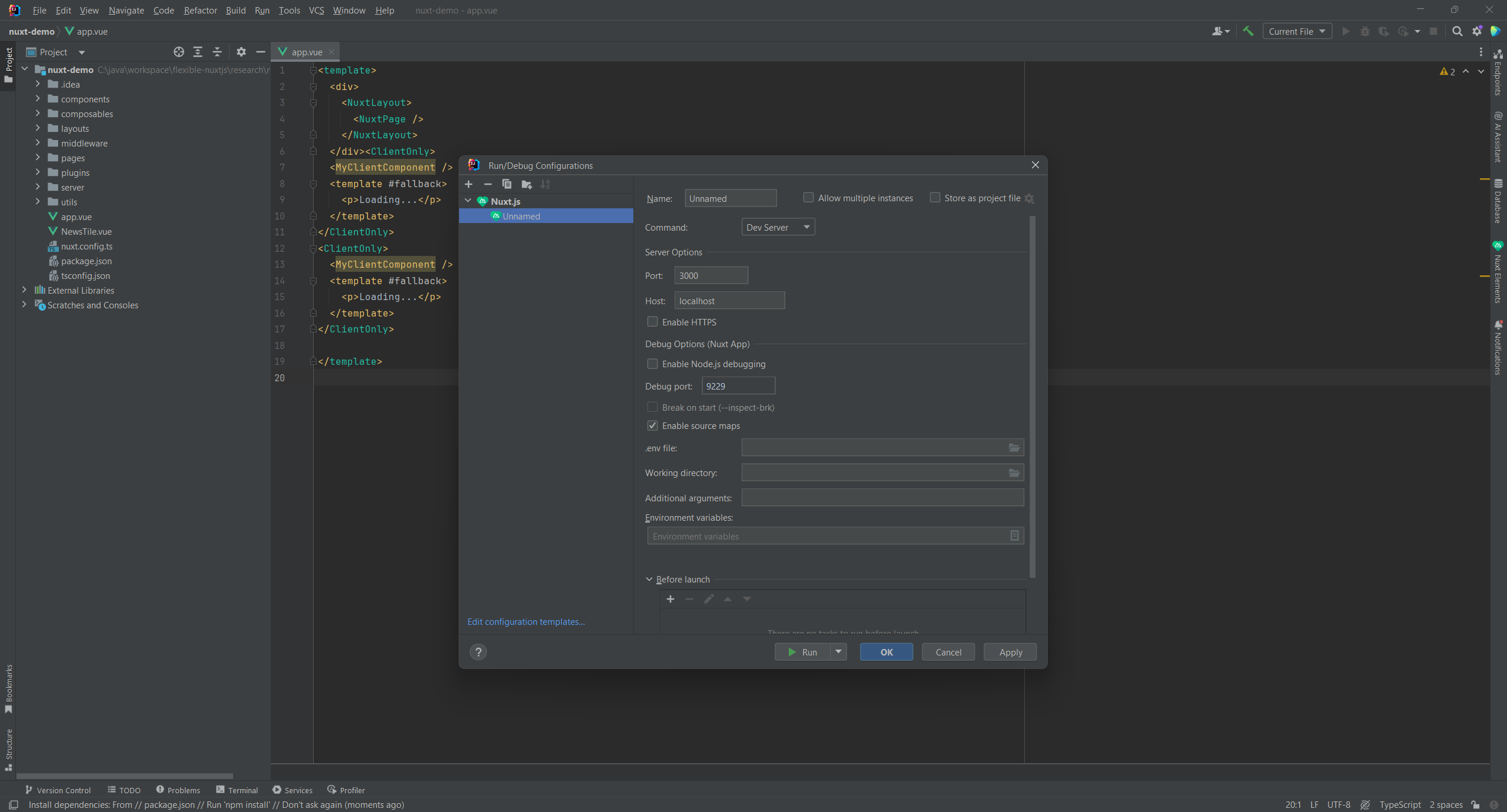Expand the pages folder
This screenshot has width=1507, height=812.
click(38, 158)
